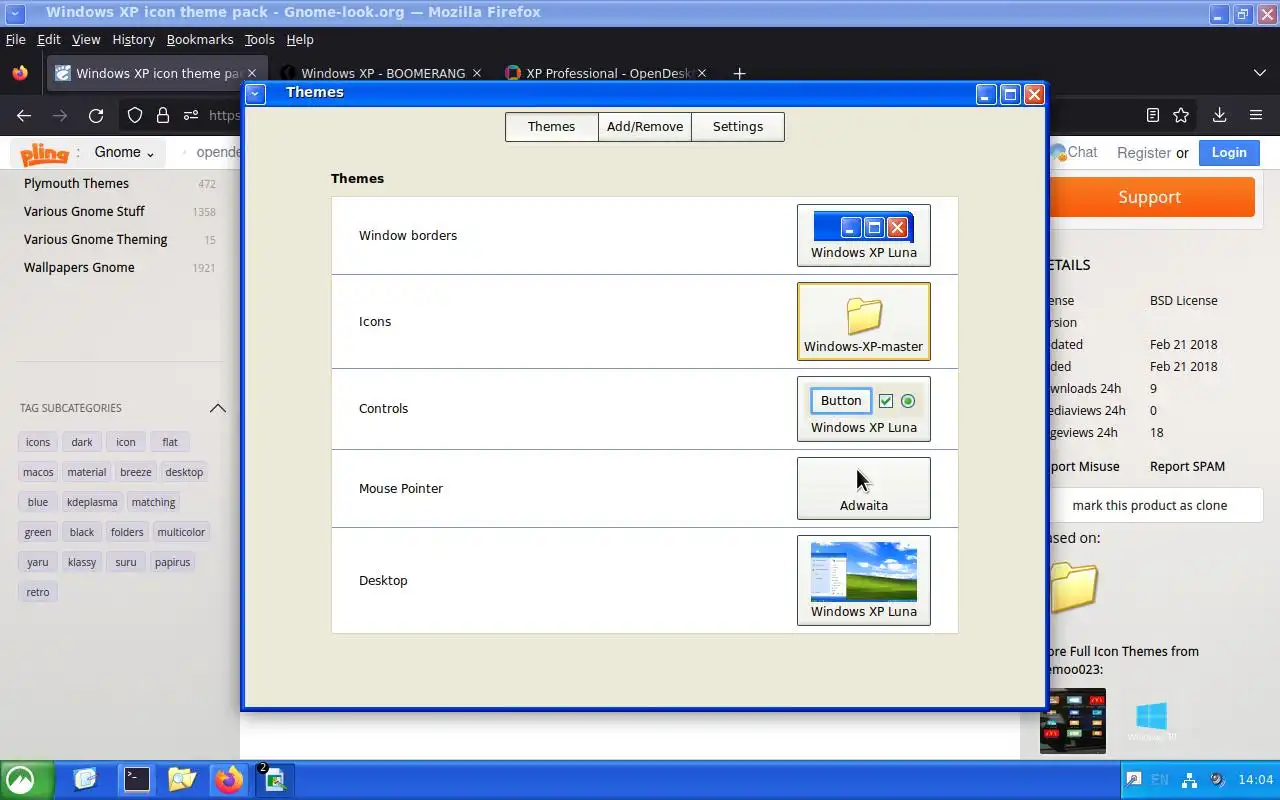Click Report SPAM link
Screen dimensions: 1280x800
1187,466
